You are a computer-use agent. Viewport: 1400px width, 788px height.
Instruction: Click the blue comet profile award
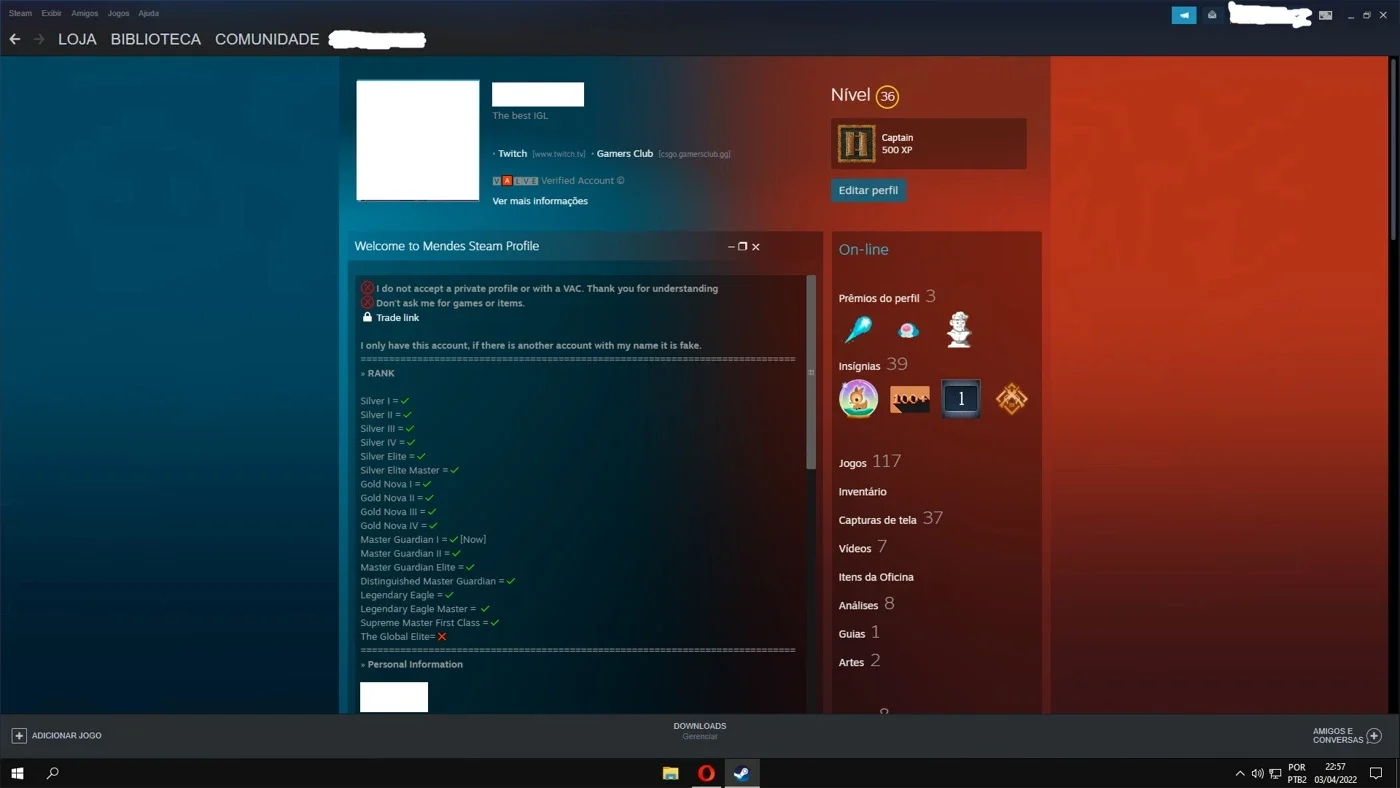858,329
